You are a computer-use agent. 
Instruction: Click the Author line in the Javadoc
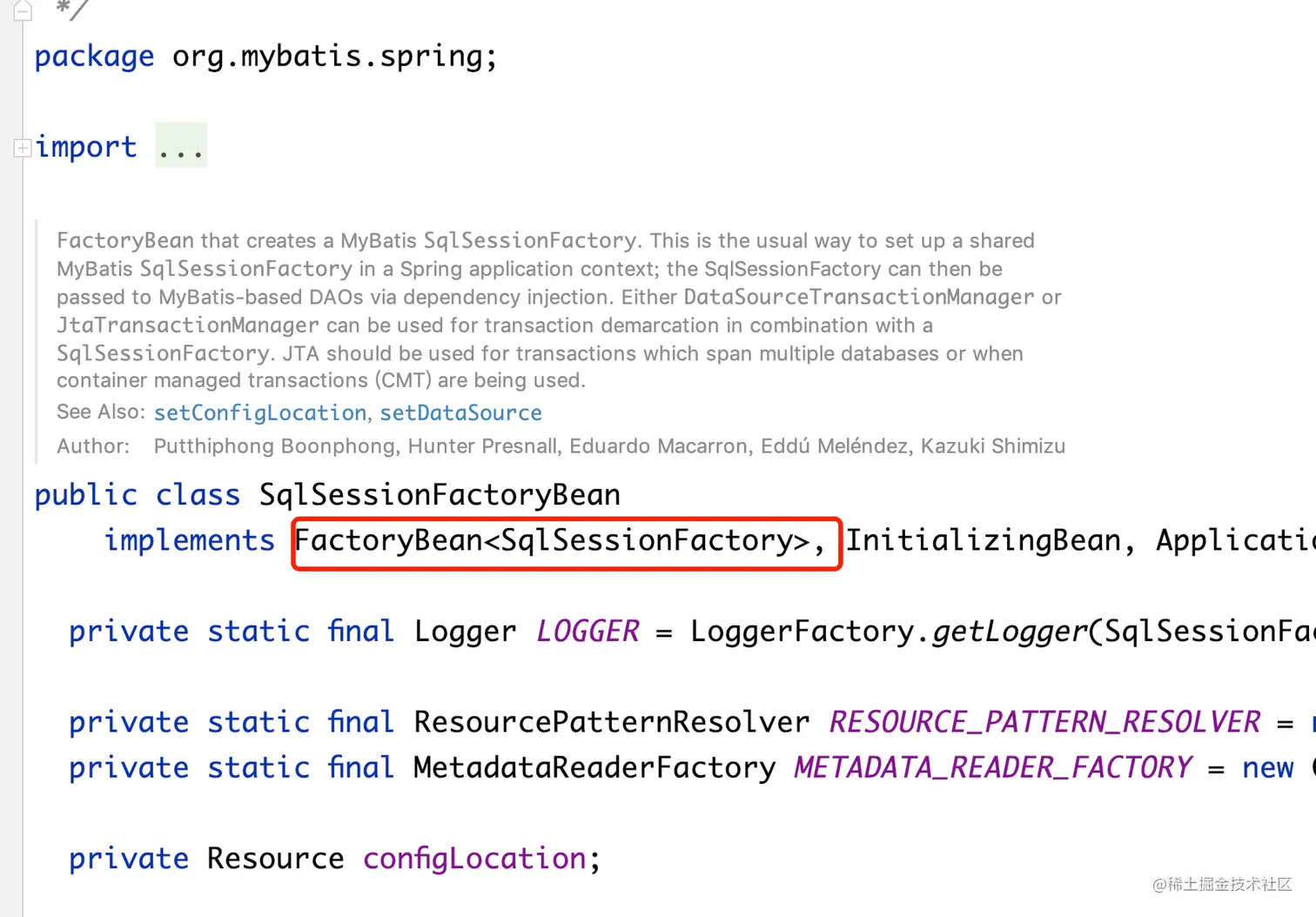coord(561,446)
